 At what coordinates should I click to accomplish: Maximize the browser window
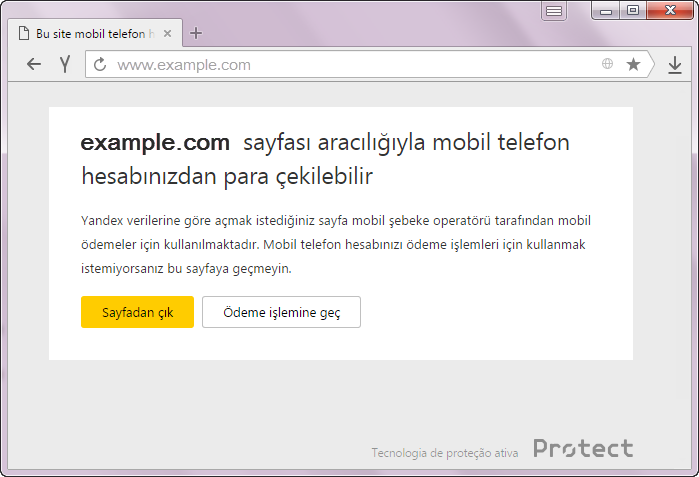coord(633,11)
